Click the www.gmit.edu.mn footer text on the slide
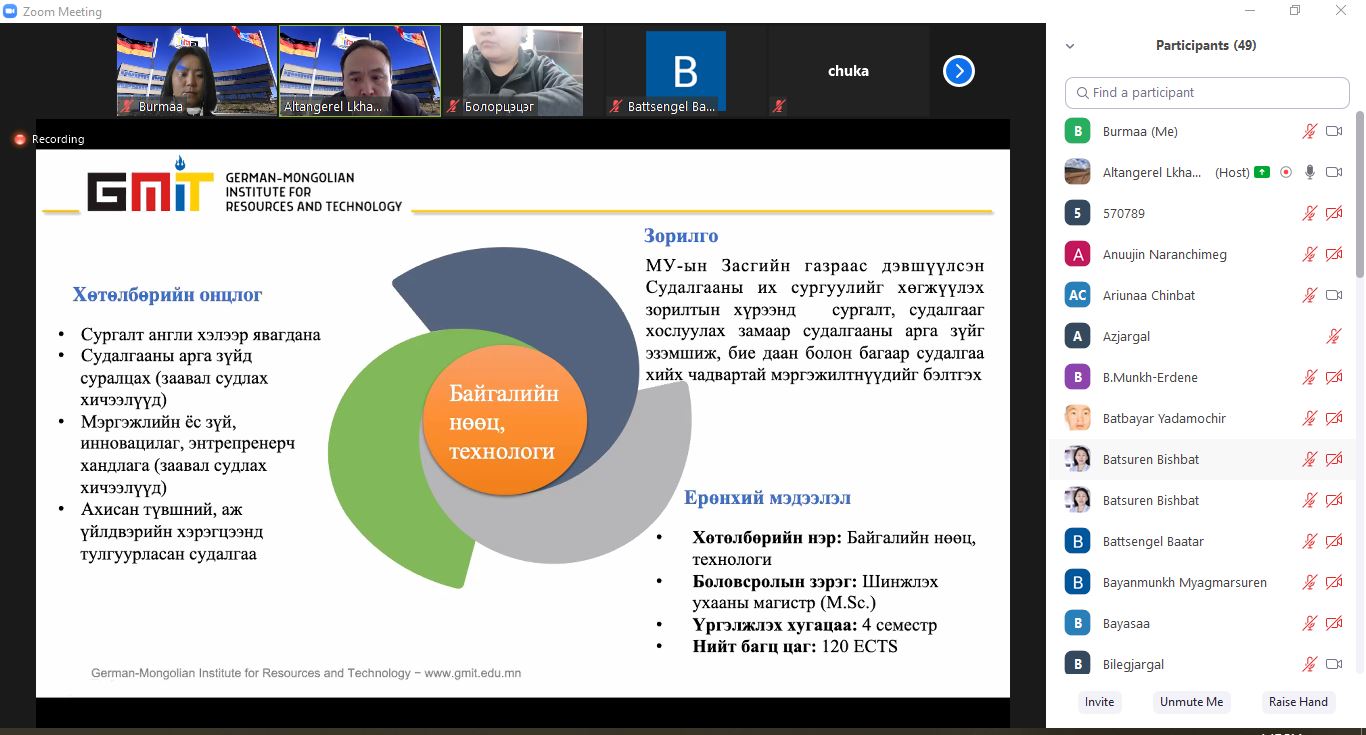 [473, 673]
